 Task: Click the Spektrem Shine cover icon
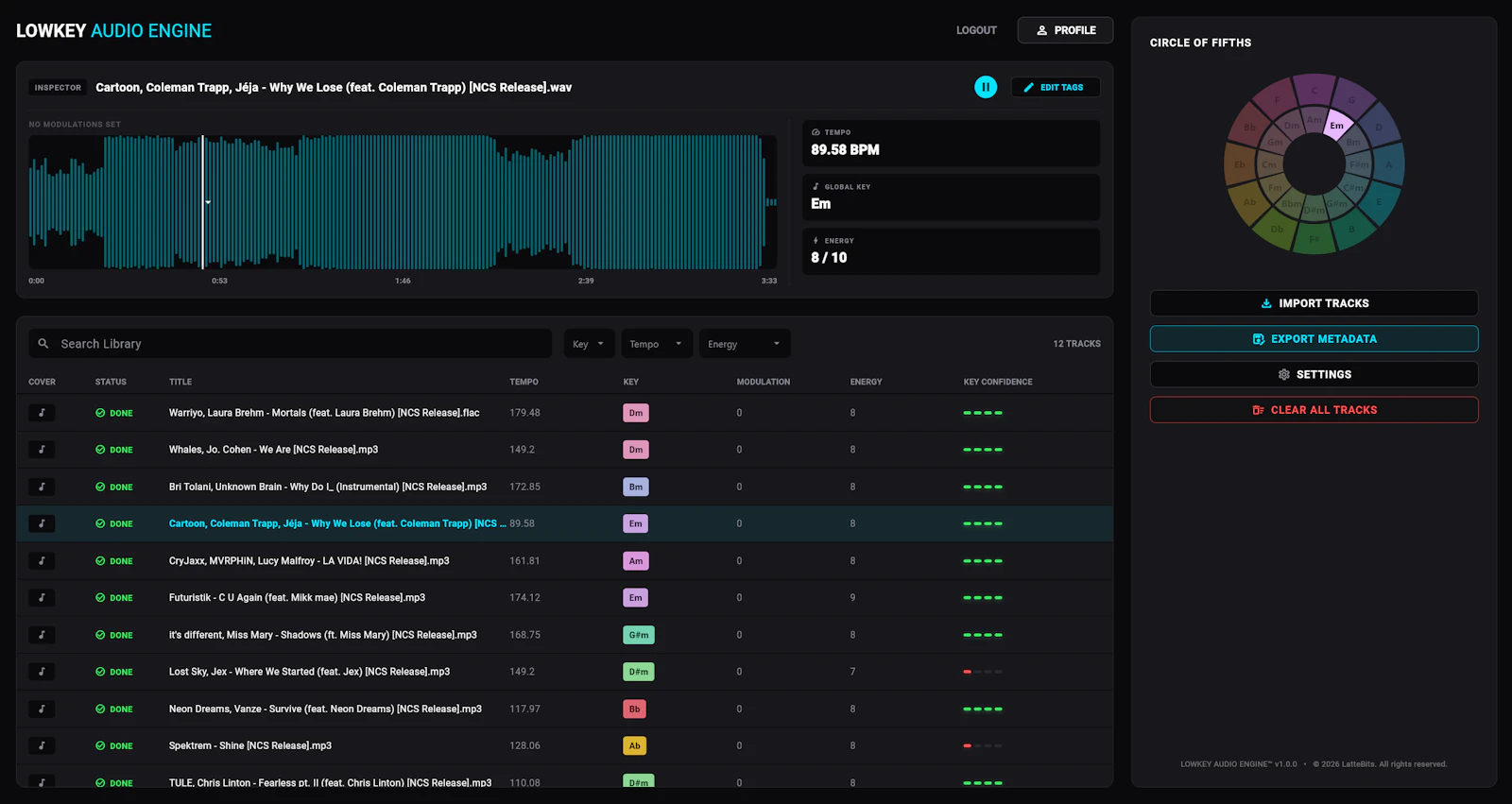click(42, 745)
